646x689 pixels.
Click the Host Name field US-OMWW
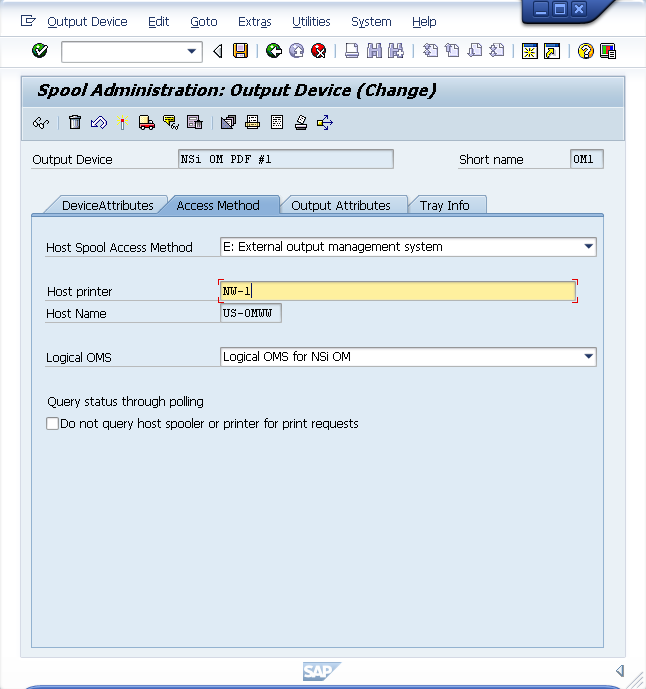click(250, 313)
